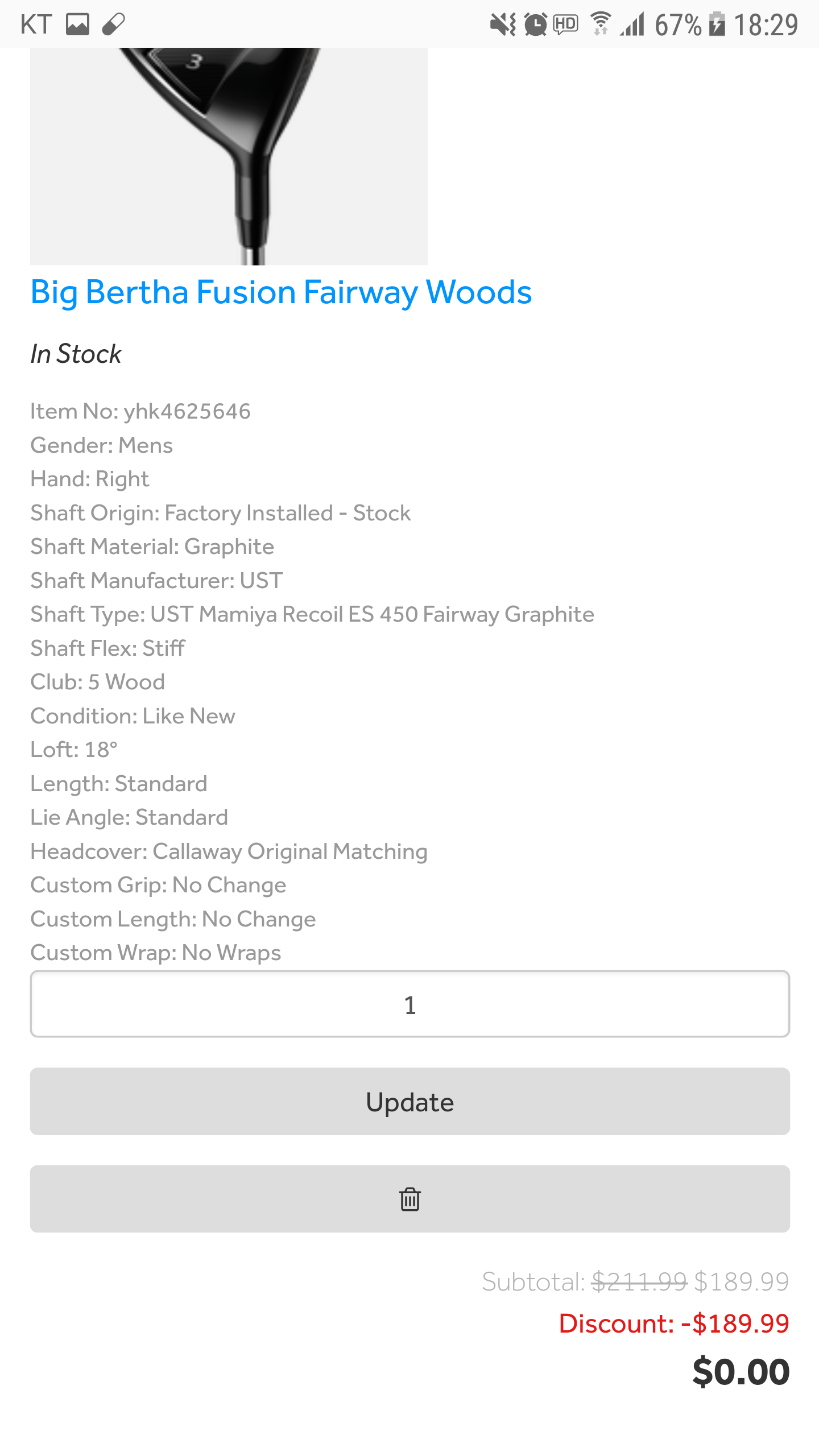Viewport: 819px width, 1456px height.
Task: Tap the trash icon to remove item
Action: coord(409,1199)
